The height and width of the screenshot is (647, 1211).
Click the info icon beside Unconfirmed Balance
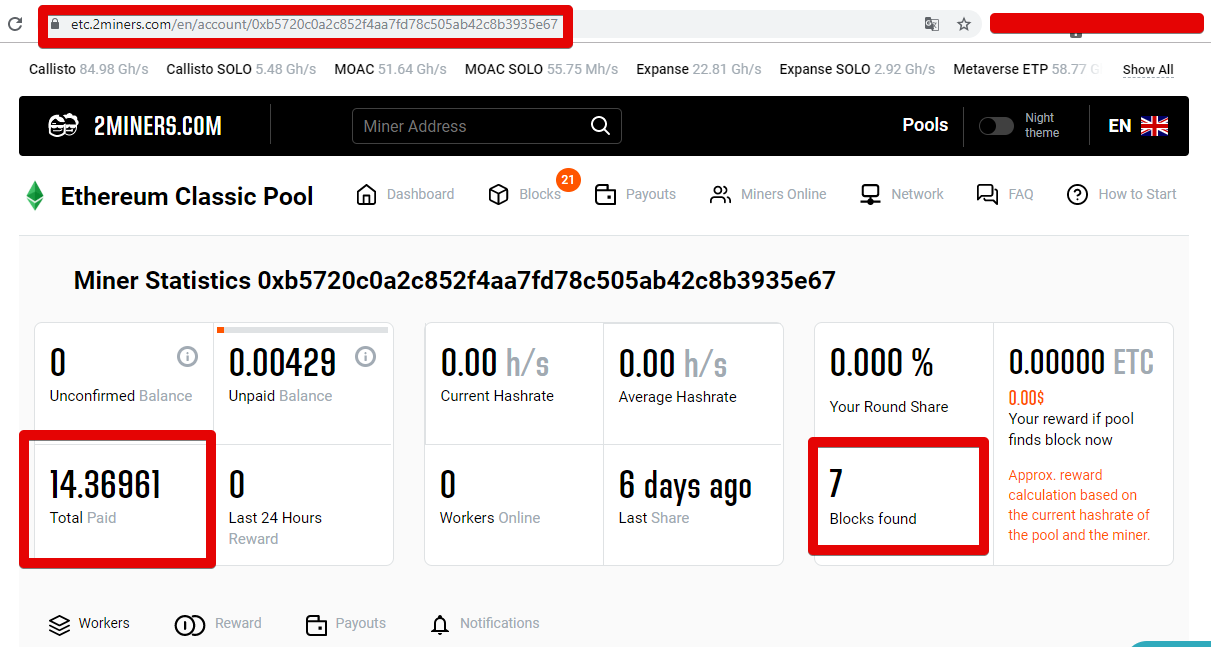point(187,356)
